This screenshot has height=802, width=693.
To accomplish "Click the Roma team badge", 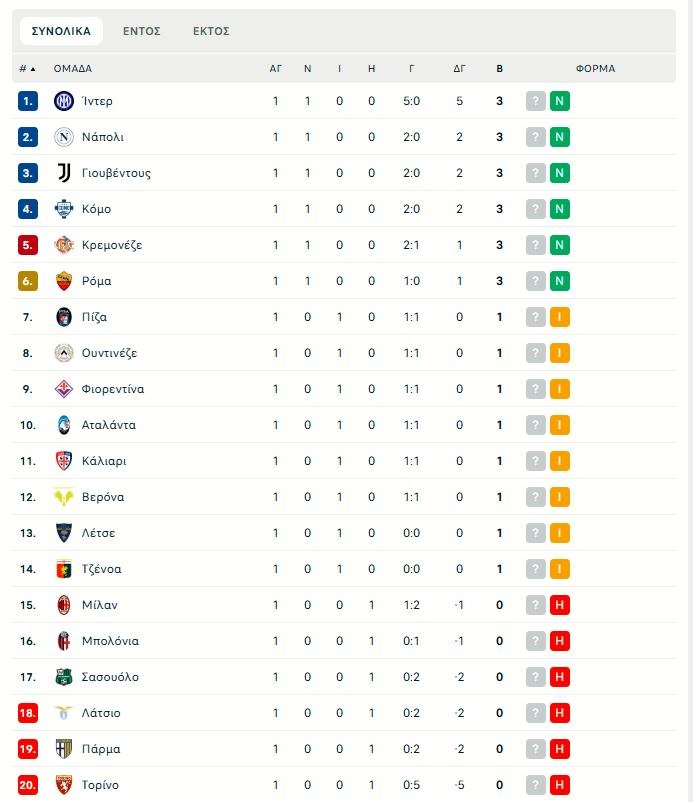I will pyautogui.click(x=64, y=281).
